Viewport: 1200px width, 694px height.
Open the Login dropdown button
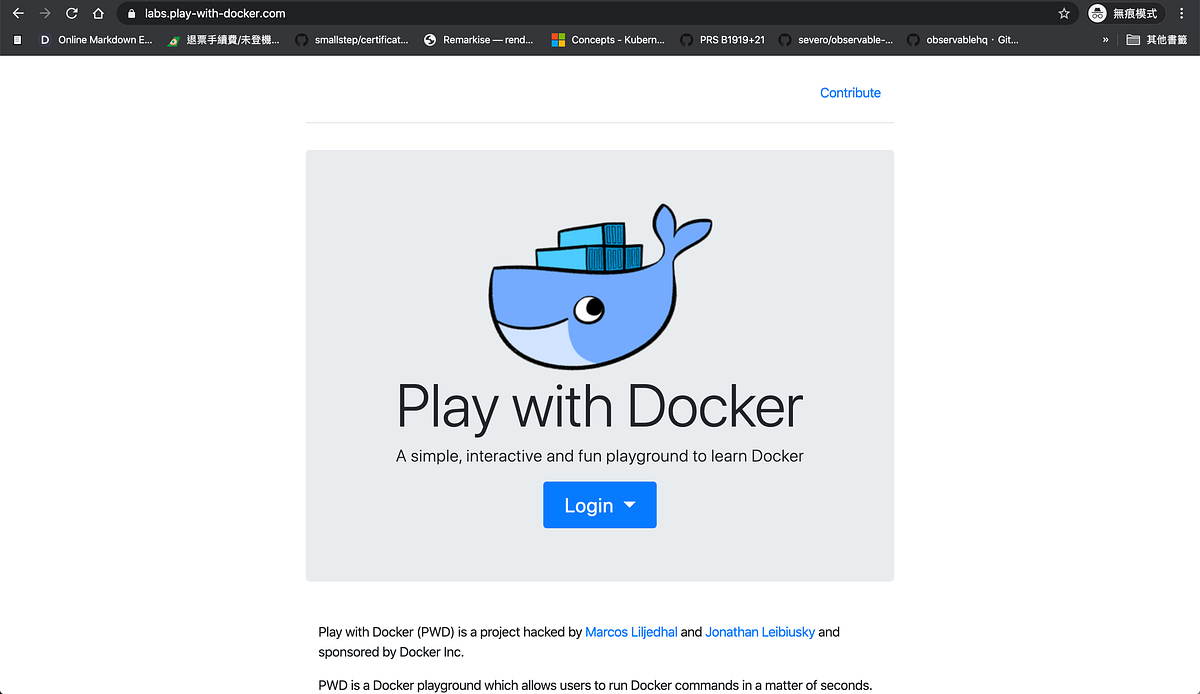600,505
